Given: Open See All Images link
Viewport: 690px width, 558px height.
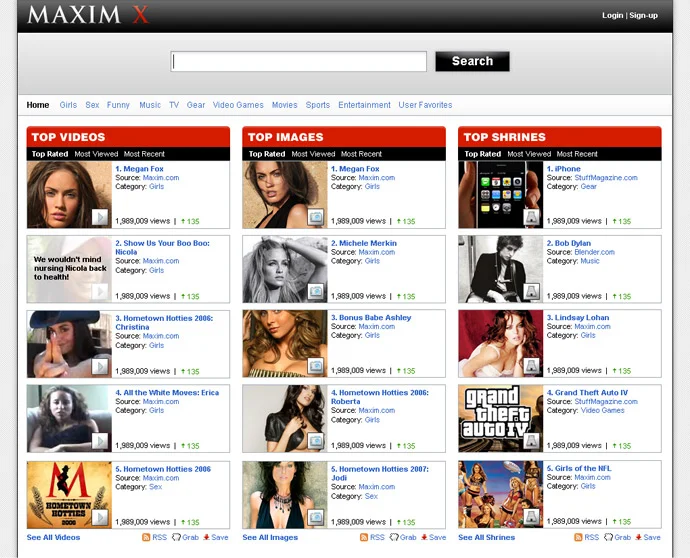Looking at the screenshot, I should pyautogui.click(x=270, y=537).
